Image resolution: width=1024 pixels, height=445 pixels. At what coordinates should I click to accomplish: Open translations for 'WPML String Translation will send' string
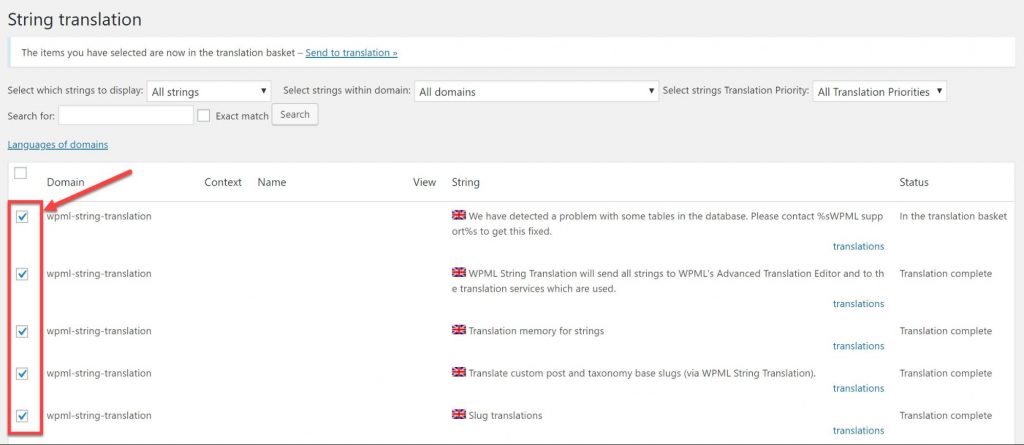(x=858, y=304)
